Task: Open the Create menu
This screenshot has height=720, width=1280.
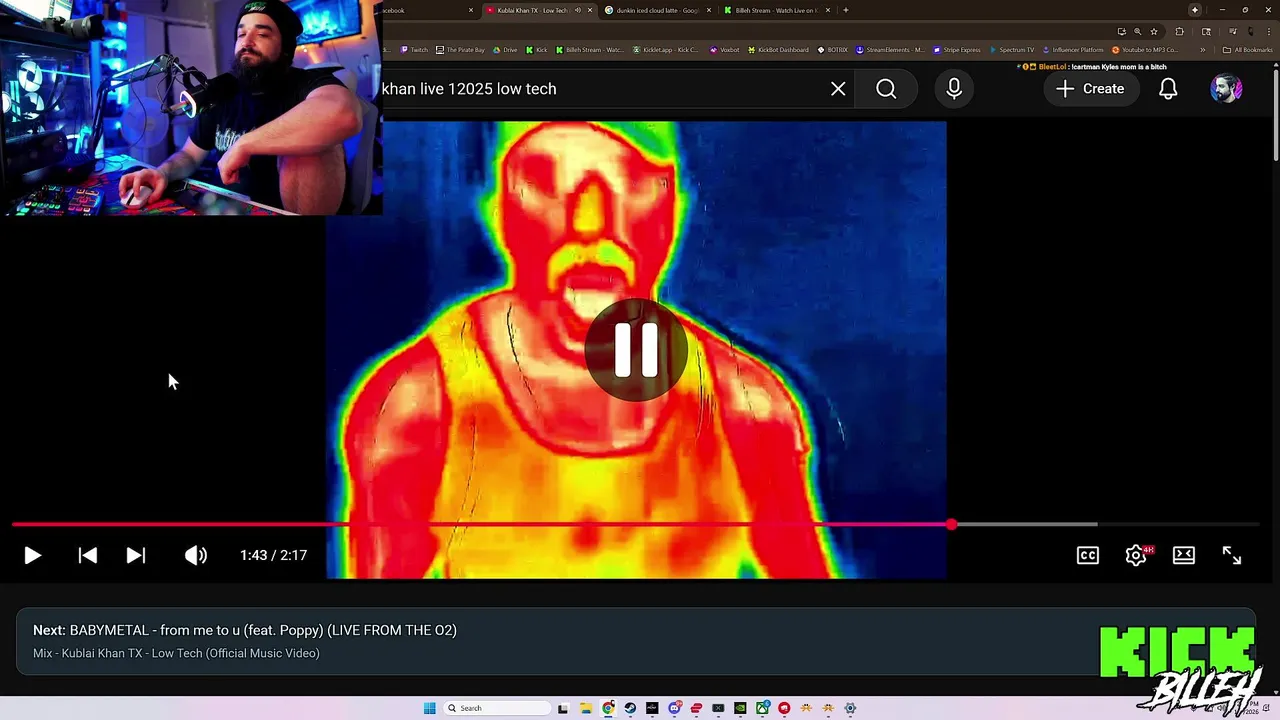Action: pos(1090,89)
